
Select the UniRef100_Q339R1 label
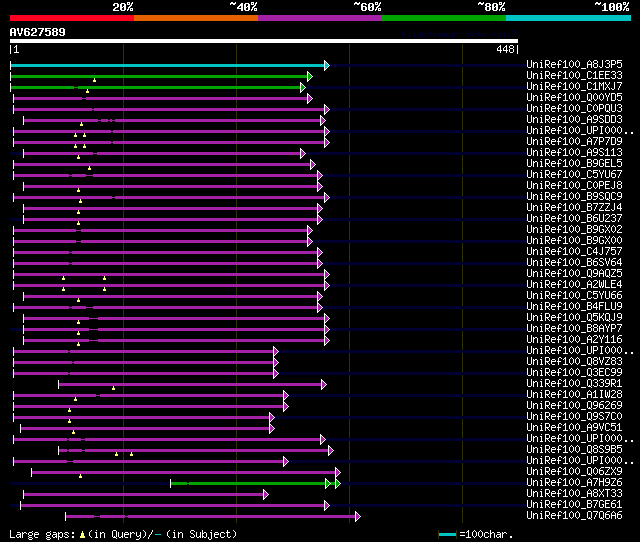click(574, 384)
